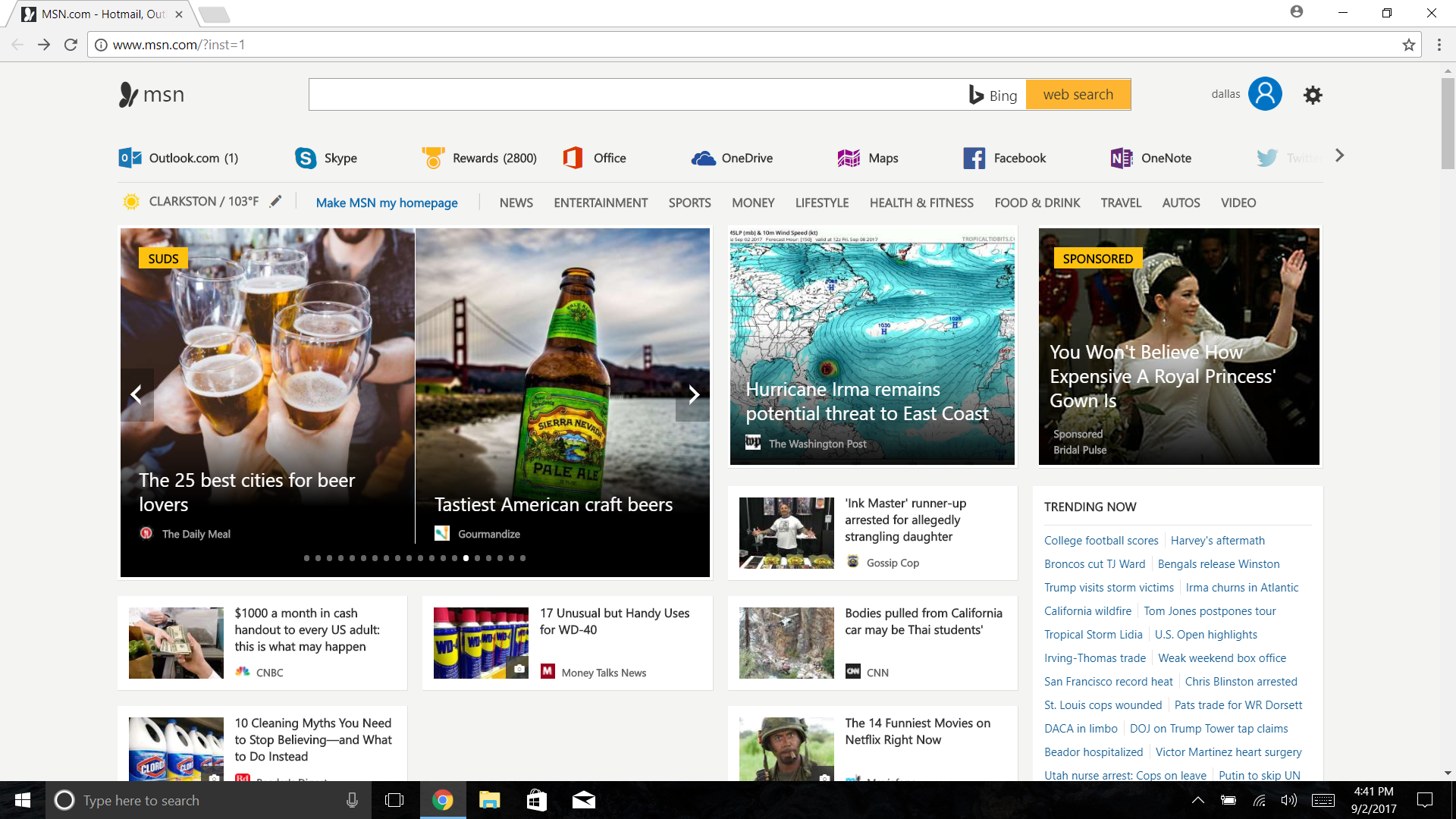Viewport: 1456px width, 819px height.
Task: Show hidden icons in the system tray
Action: 1198,800
